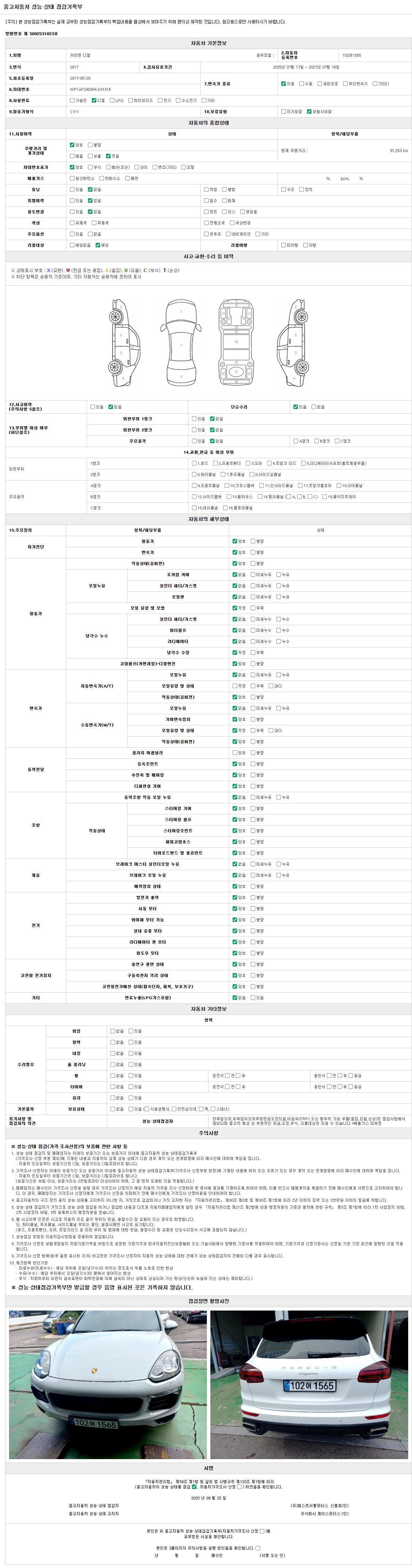Check the 선루프 main option box

(x=206, y=234)
